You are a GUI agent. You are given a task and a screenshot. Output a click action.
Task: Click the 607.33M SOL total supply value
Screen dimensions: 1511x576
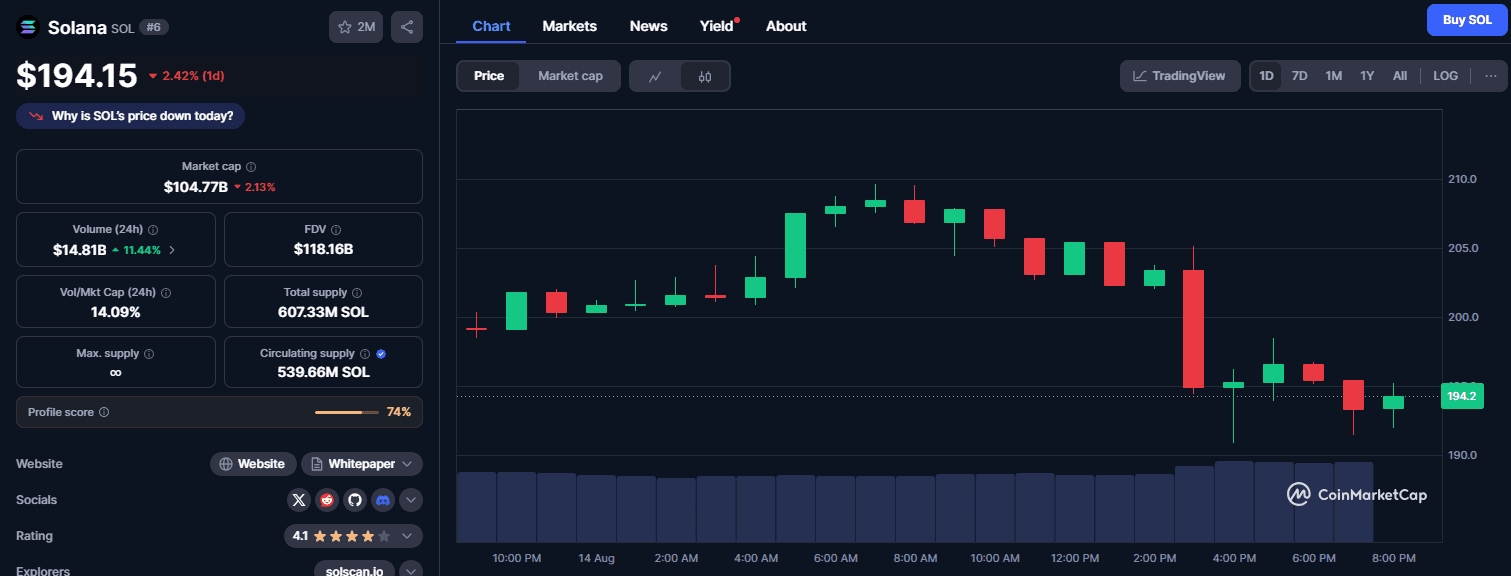323,312
